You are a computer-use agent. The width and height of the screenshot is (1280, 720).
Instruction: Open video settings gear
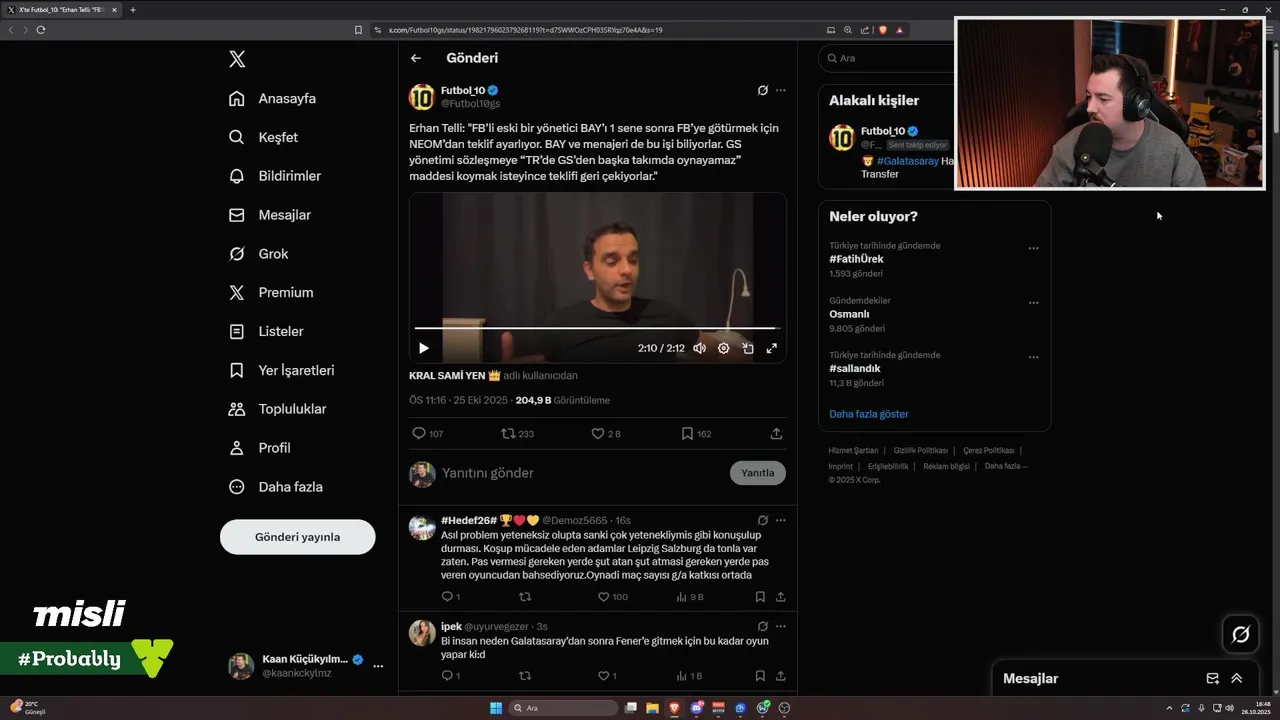[x=723, y=348]
